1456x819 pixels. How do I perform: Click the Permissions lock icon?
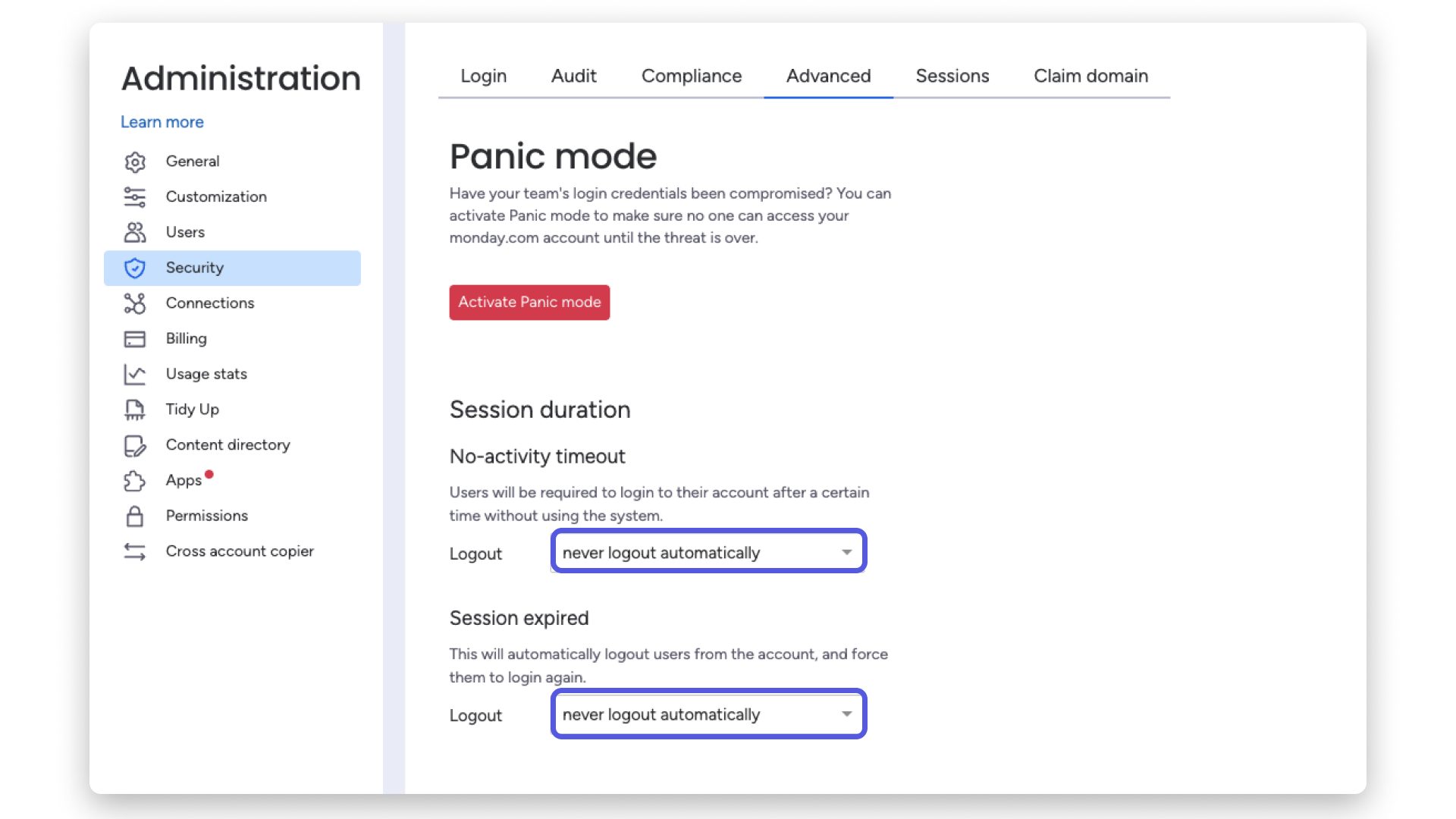[x=135, y=516]
